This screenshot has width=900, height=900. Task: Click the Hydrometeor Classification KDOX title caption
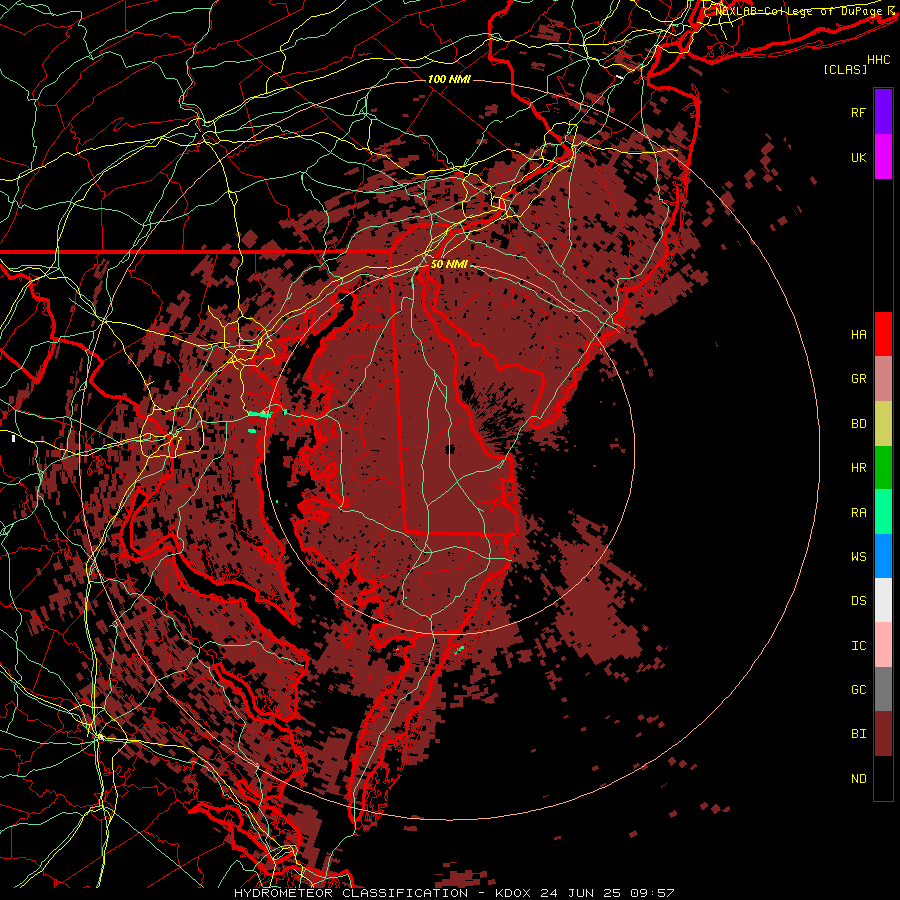(x=454, y=893)
